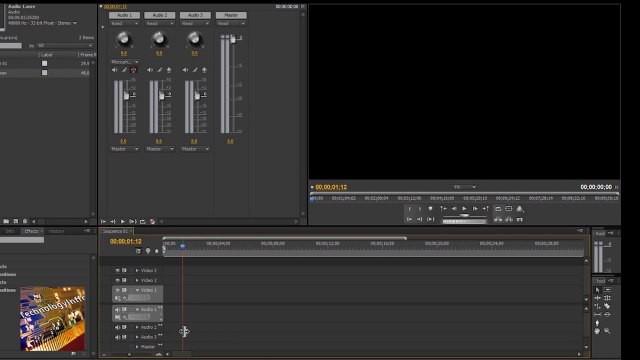Toggle record enable on Audio 1 mixer channel

[133, 70]
